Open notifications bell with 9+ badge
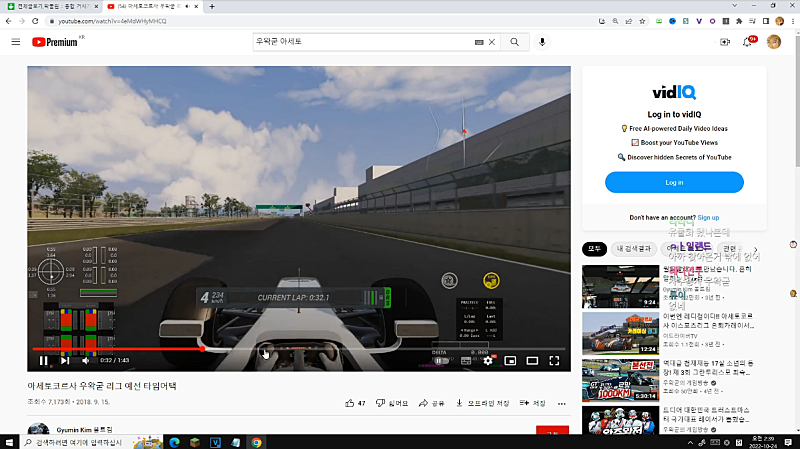800x449 pixels. pyautogui.click(x=748, y=42)
